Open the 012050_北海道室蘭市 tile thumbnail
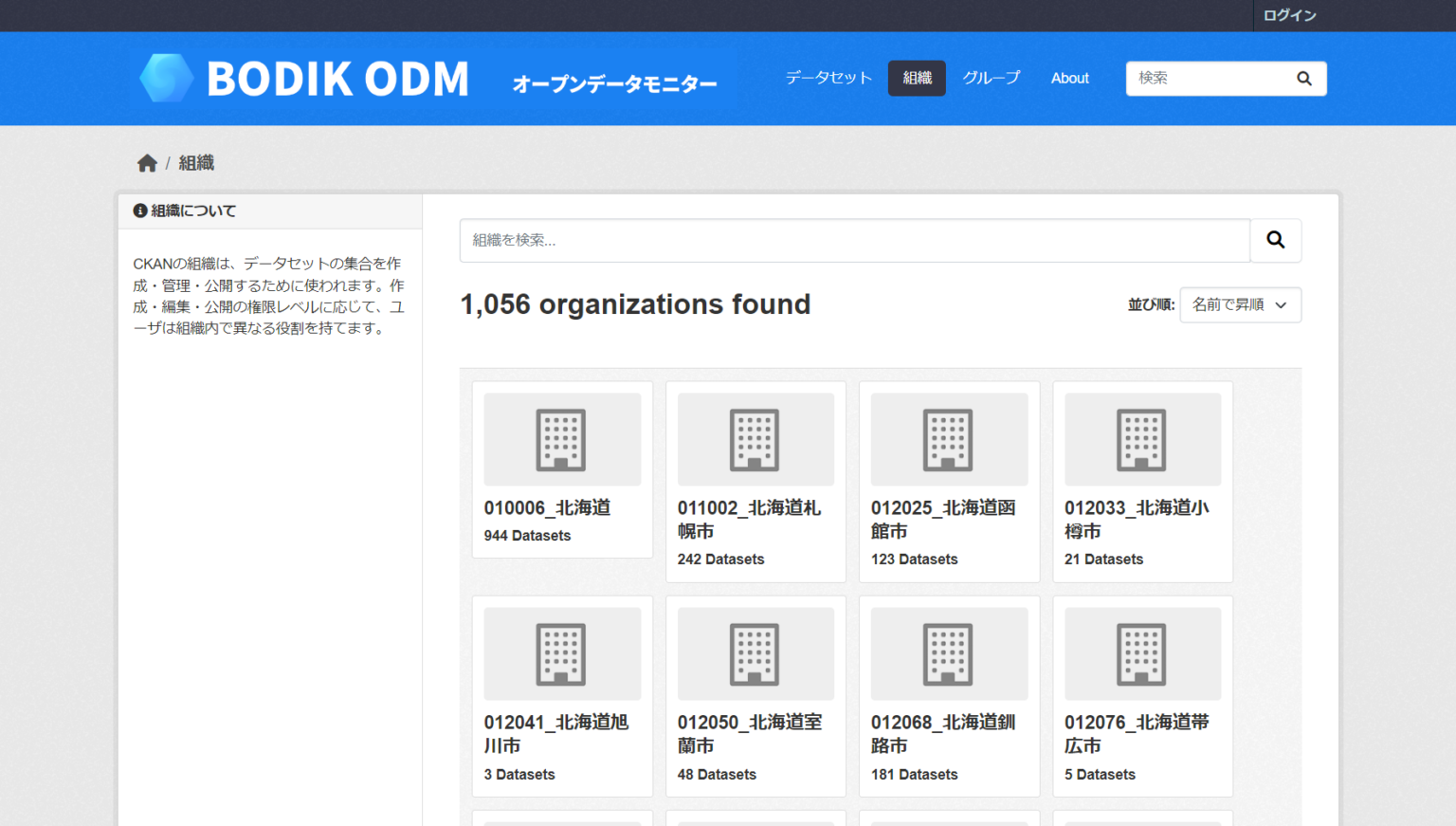 point(755,652)
